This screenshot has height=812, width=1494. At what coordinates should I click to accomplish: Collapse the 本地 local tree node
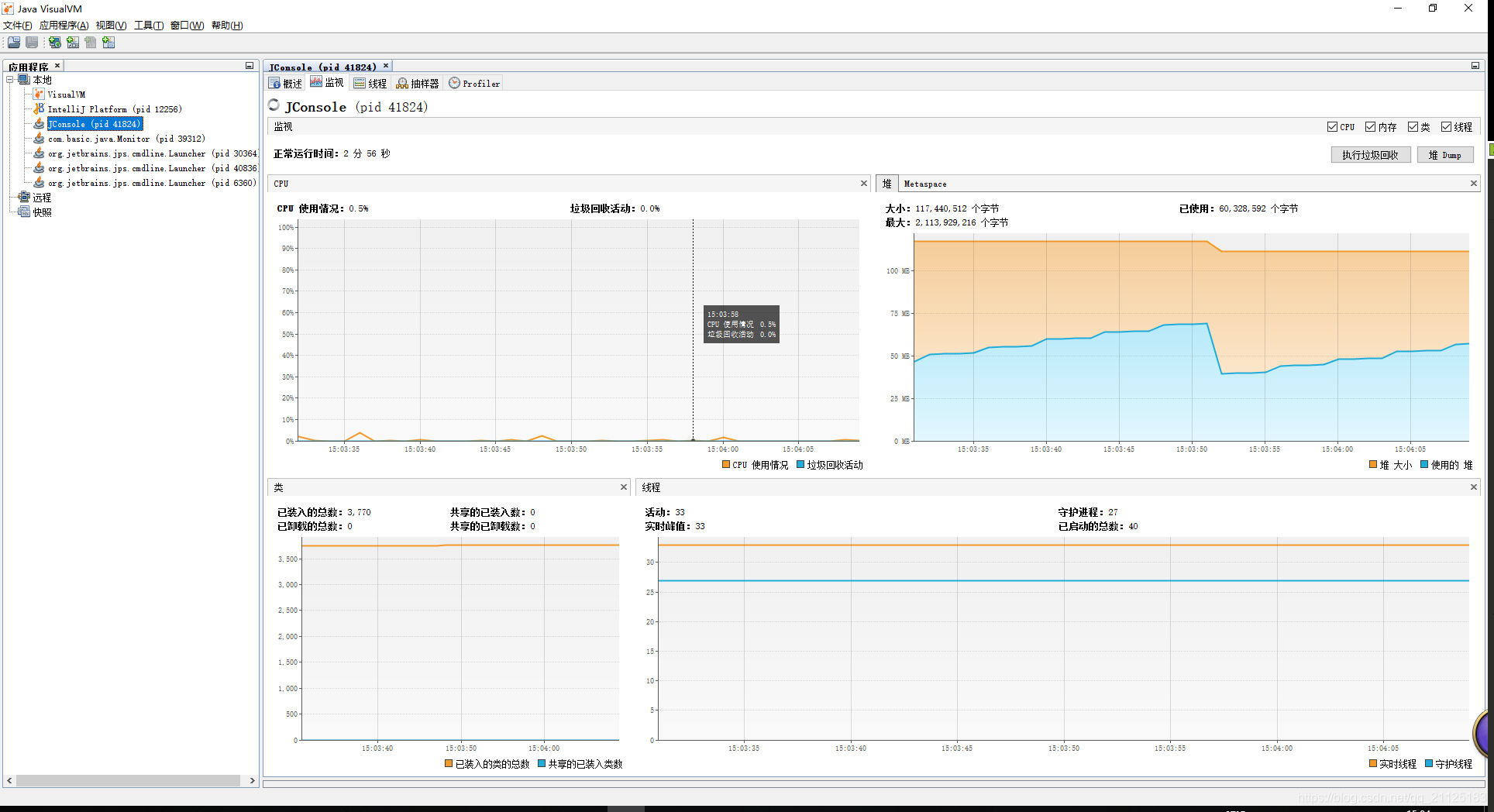coord(10,80)
